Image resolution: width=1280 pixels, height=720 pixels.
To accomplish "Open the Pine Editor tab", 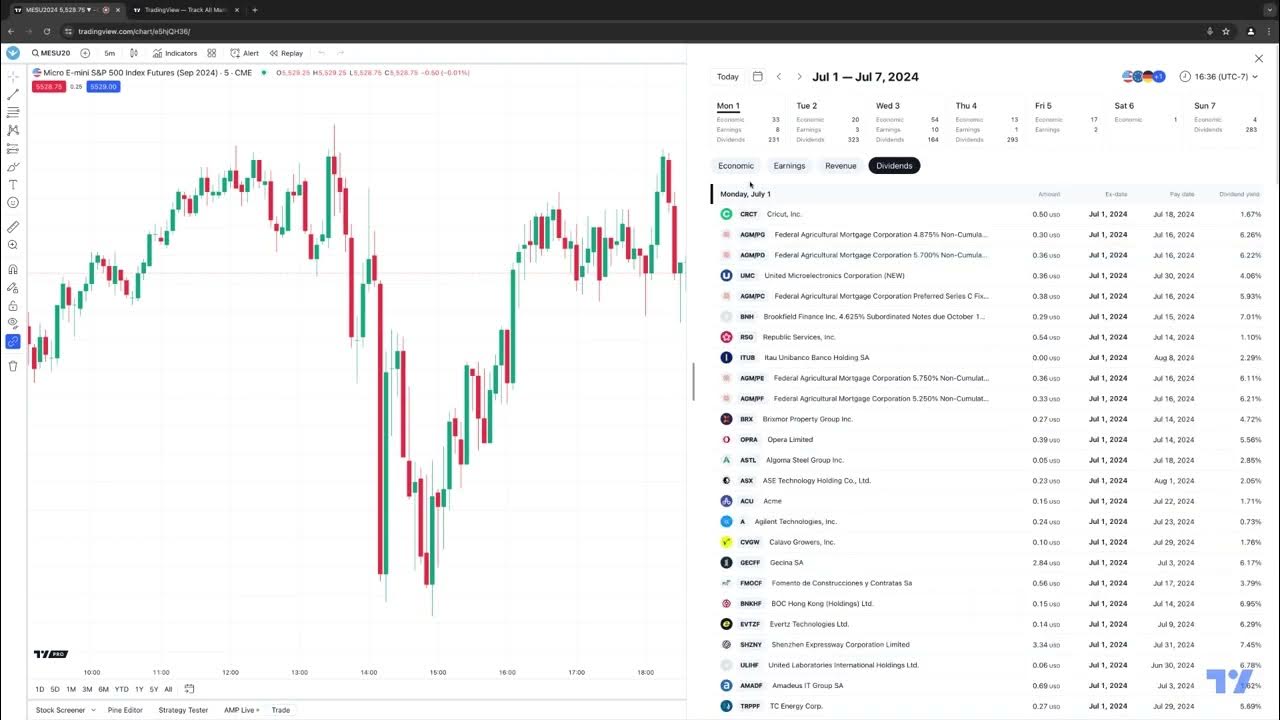I will pyautogui.click(x=125, y=710).
